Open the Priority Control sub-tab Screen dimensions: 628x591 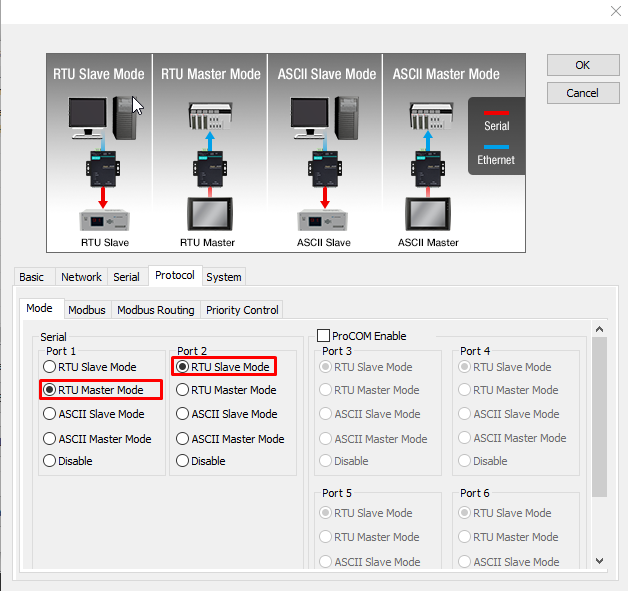click(242, 310)
